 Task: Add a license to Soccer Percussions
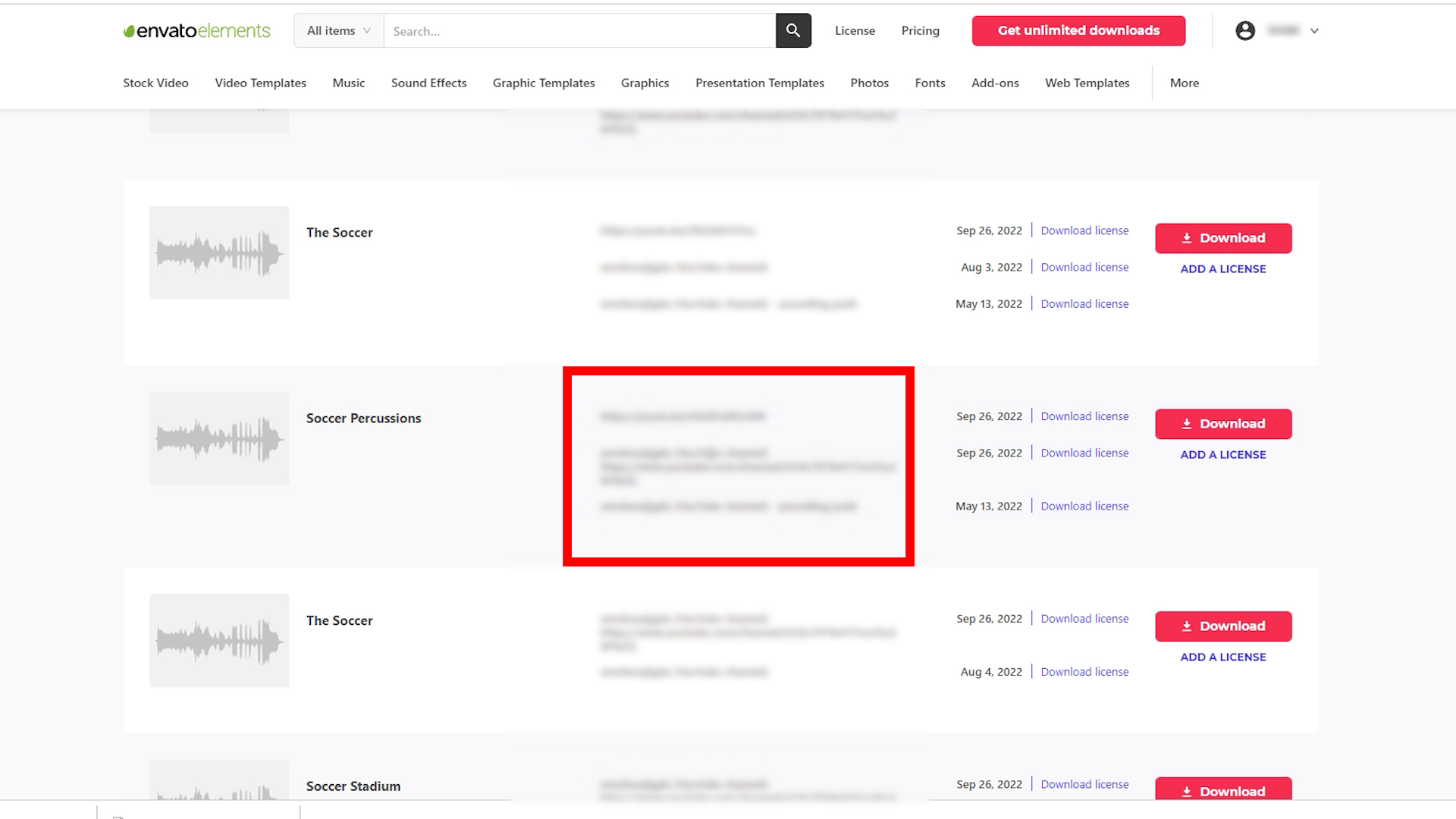[1222, 455]
